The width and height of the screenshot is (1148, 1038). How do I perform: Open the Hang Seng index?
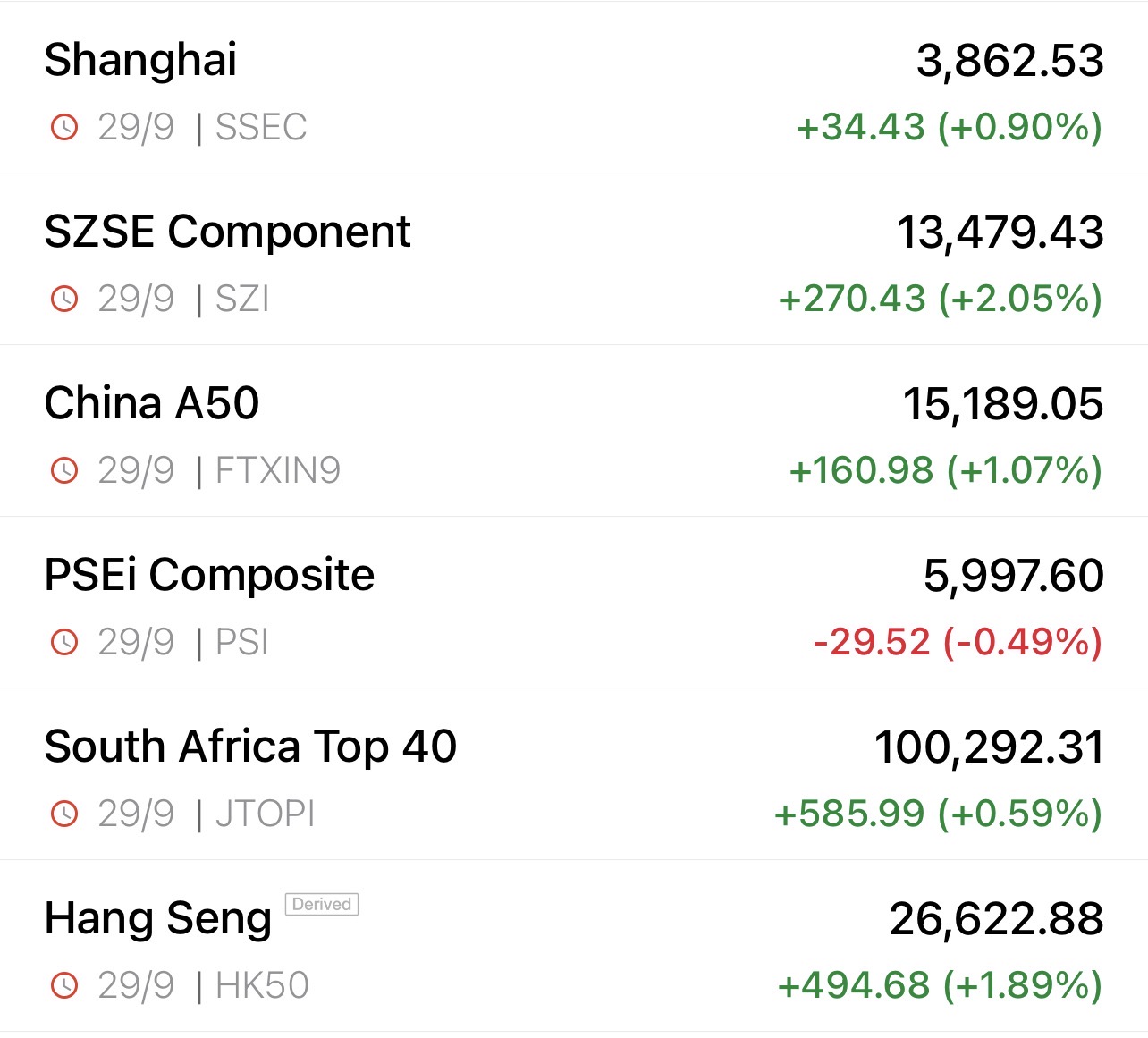point(158,919)
